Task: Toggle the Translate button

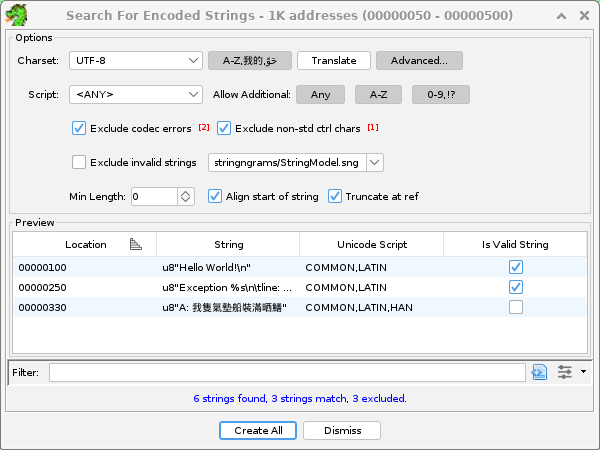Action: [x=333, y=60]
